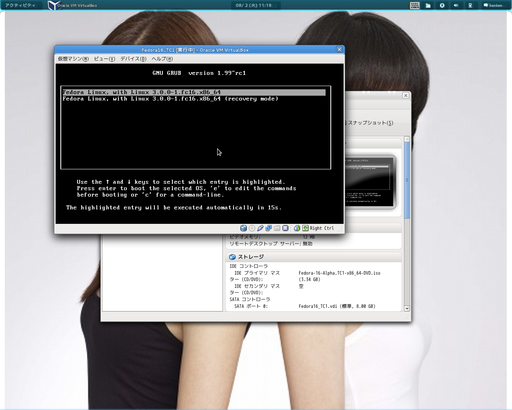The height and width of the screenshot is (410, 512).
Task: Click the スナップショット tab in VirtualBox Manager
Action: click(x=370, y=123)
